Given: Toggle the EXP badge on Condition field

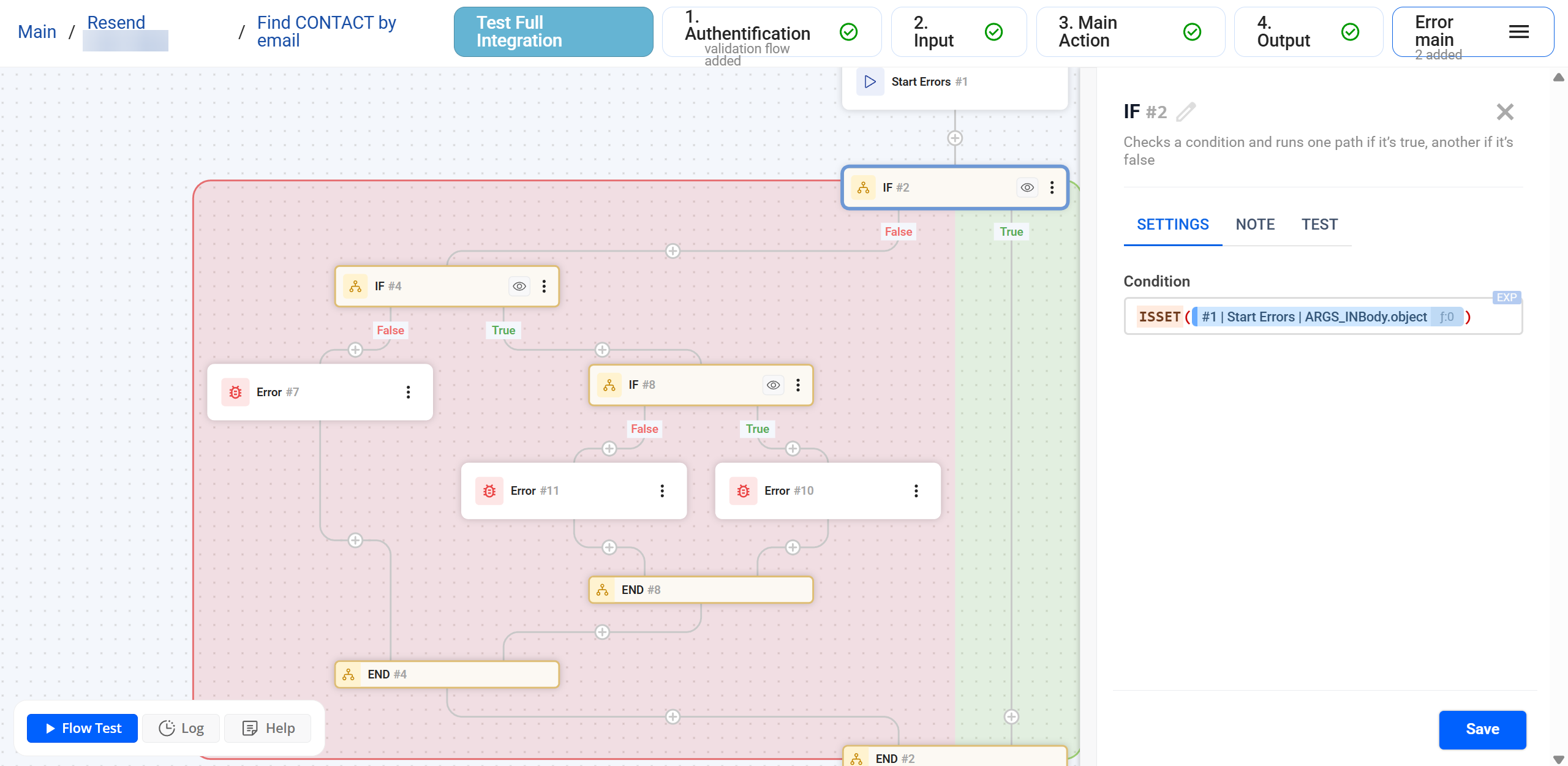Looking at the screenshot, I should 1506,298.
